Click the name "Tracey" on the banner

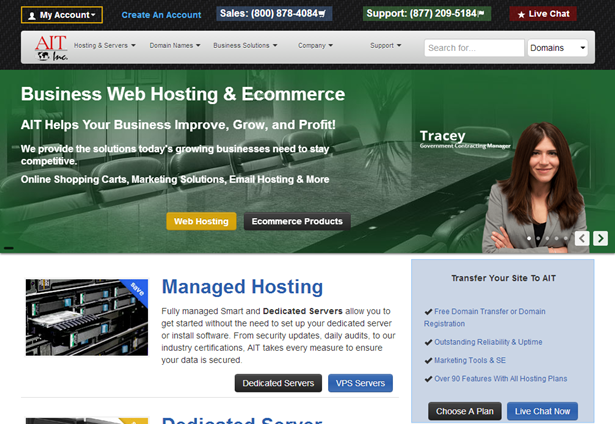(x=442, y=136)
